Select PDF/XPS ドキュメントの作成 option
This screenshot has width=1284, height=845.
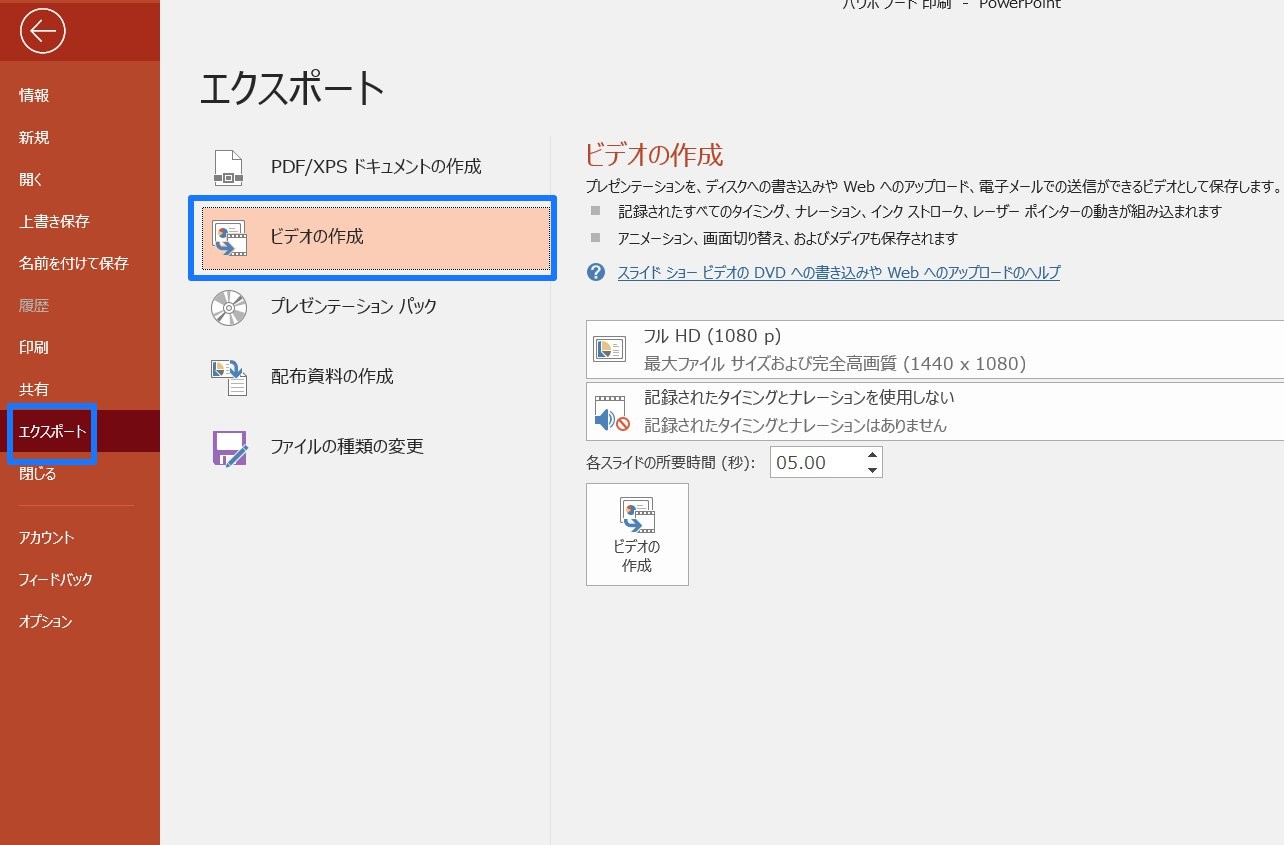coord(375,167)
